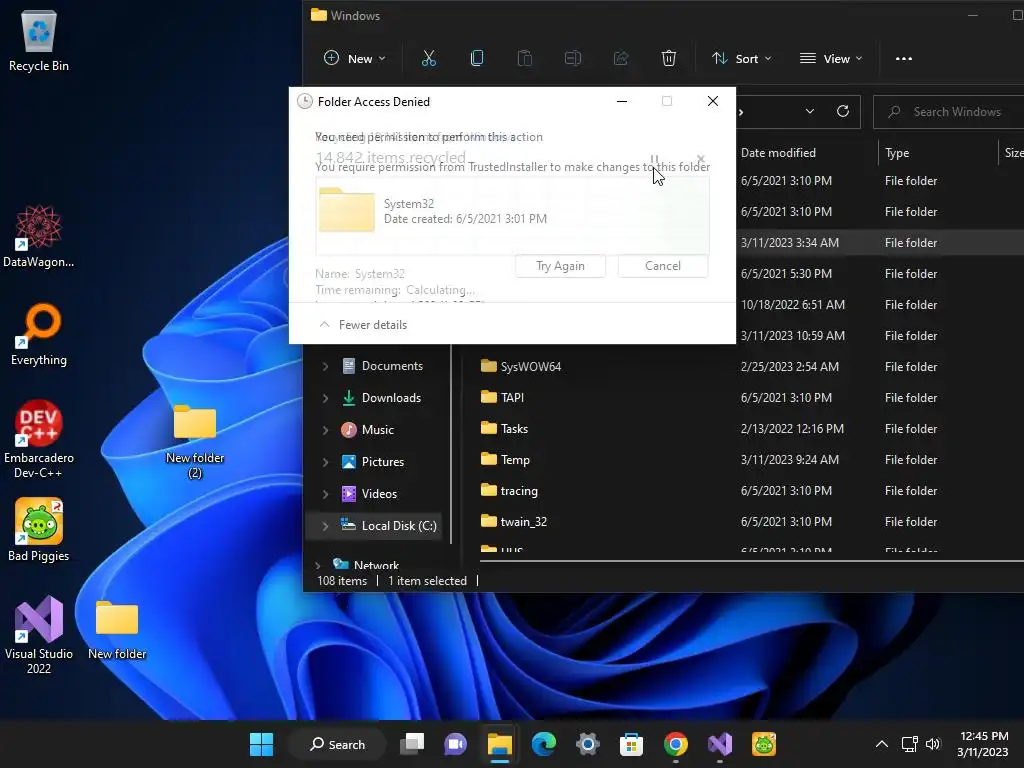1024x768 pixels.
Task: Select the SysWOW64 folder
Action: [530, 366]
